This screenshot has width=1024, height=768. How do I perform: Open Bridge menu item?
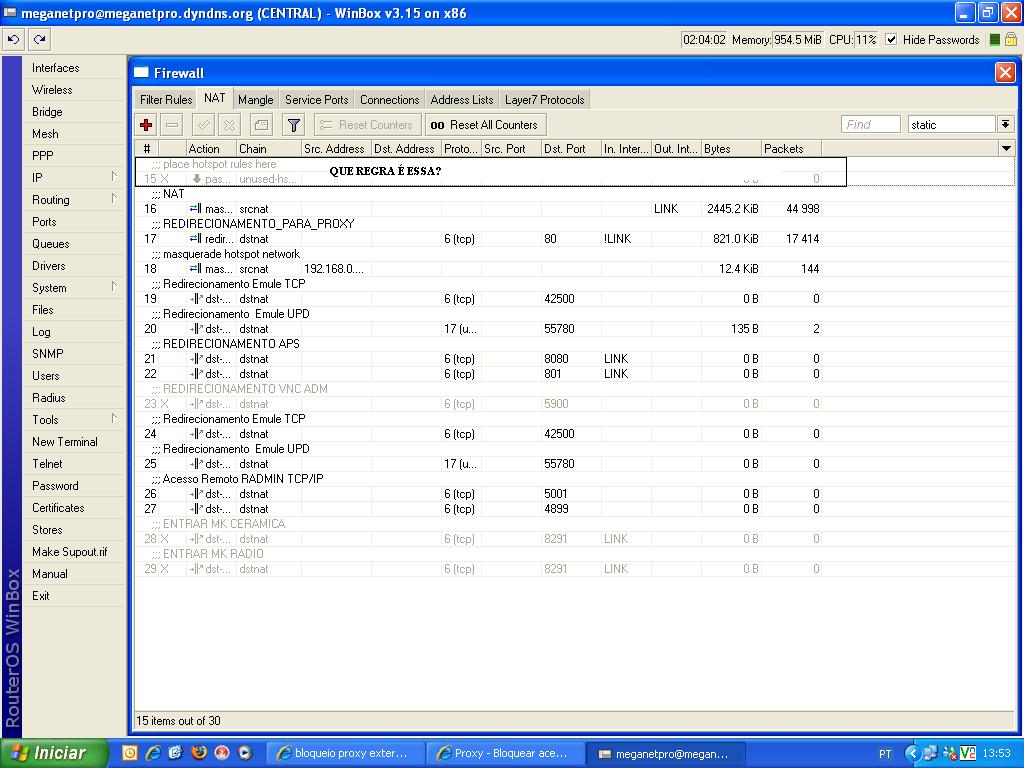pos(73,112)
